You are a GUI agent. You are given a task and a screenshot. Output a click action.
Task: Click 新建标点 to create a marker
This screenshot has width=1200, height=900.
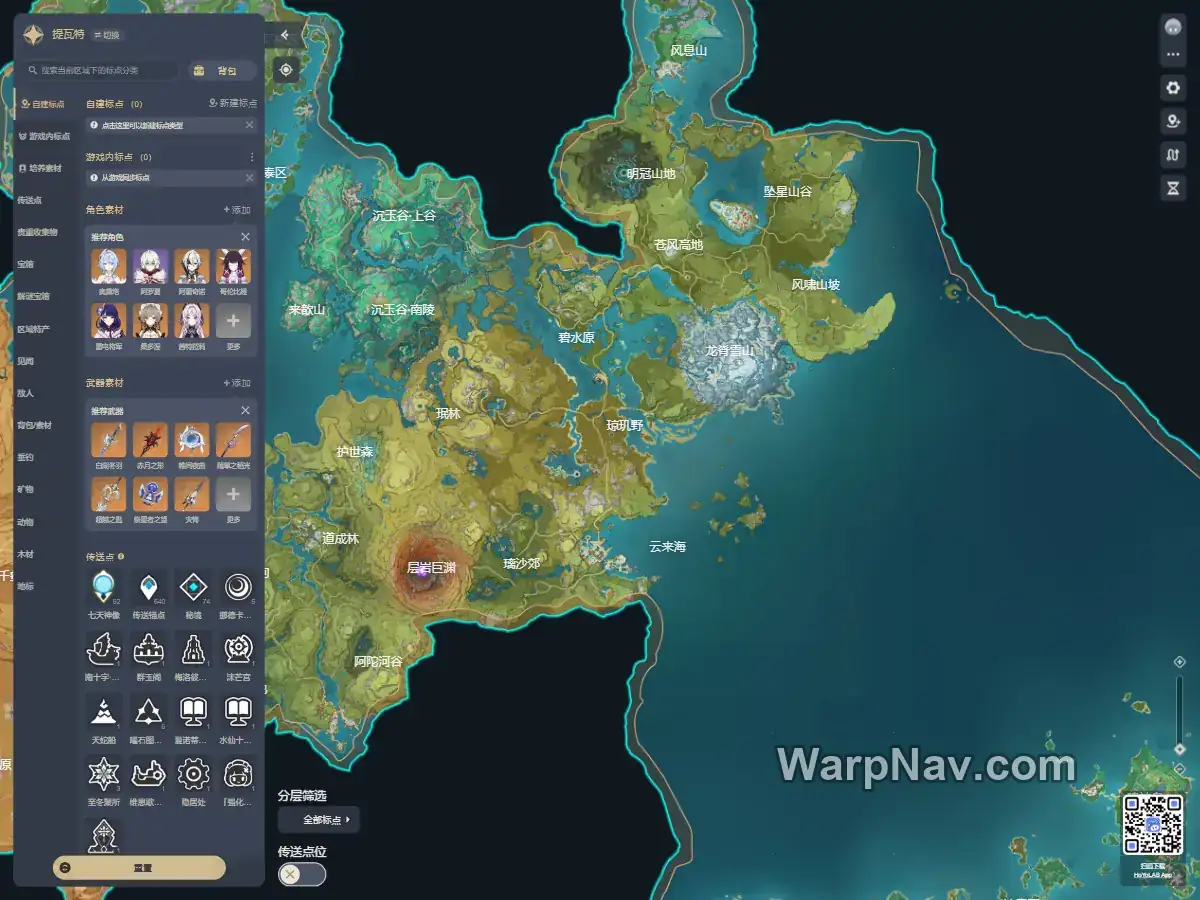click(232, 103)
